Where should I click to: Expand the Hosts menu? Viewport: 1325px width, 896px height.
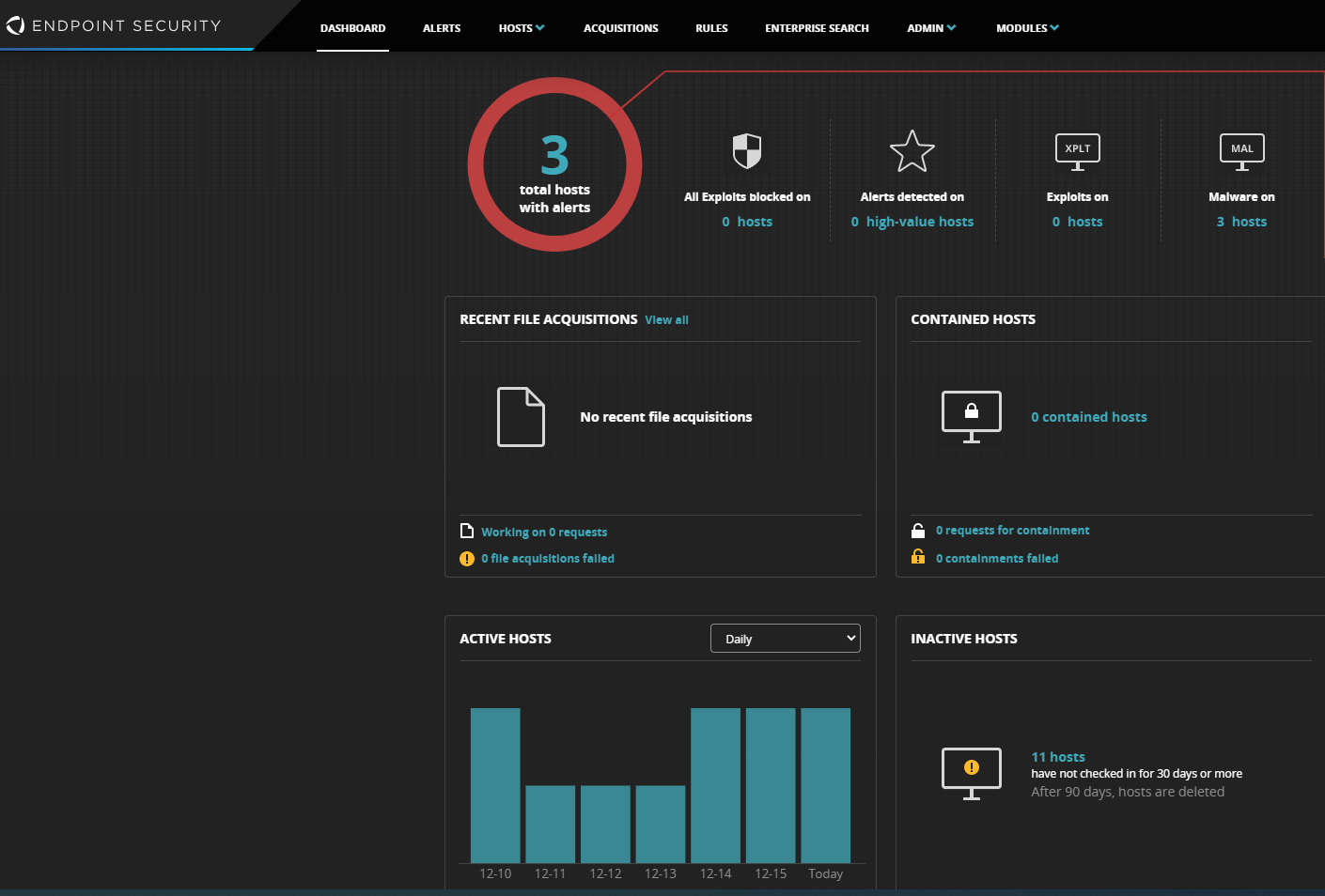click(x=521, y=28)
